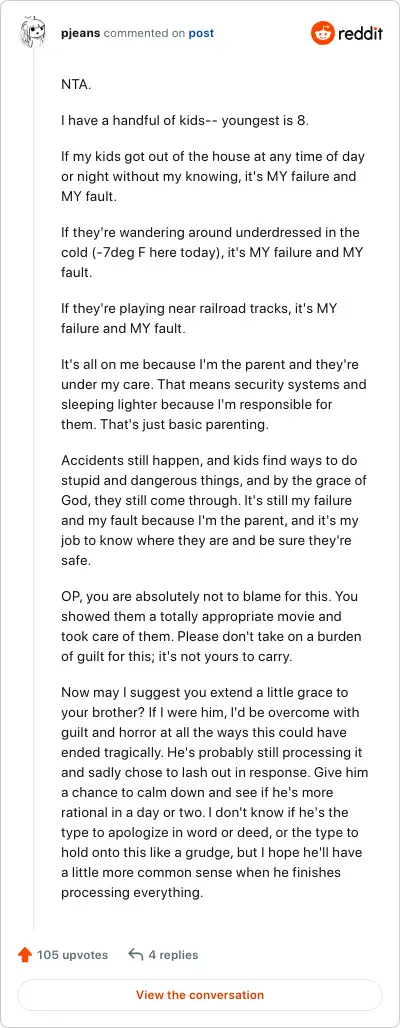Open the pjeans username profile link
Image resolution: width=400 pixels, height=1028 pixels.
pos(81,33)
